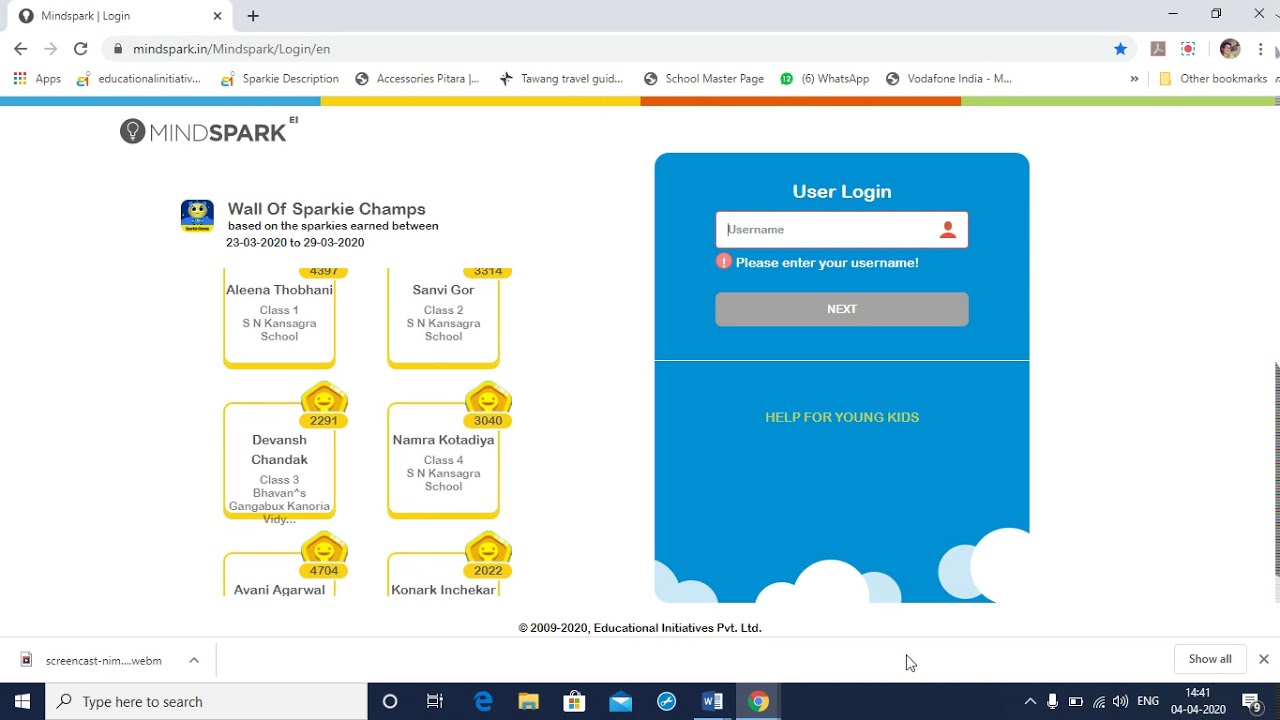Reload the Mindspark page
The image size is (1280, 720).
click(81, 49)
